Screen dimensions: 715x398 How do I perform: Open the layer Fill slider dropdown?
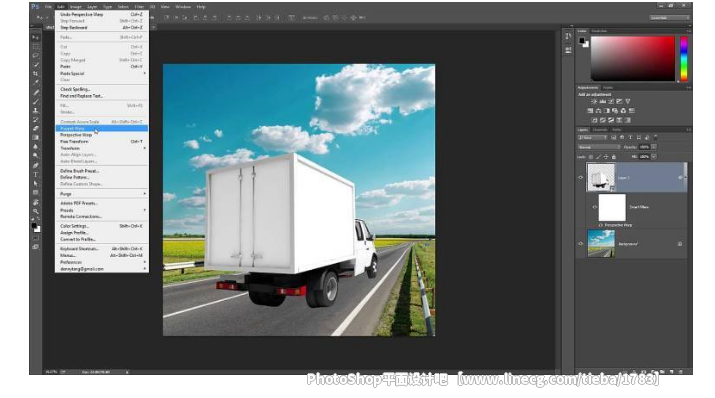(654, 156)
